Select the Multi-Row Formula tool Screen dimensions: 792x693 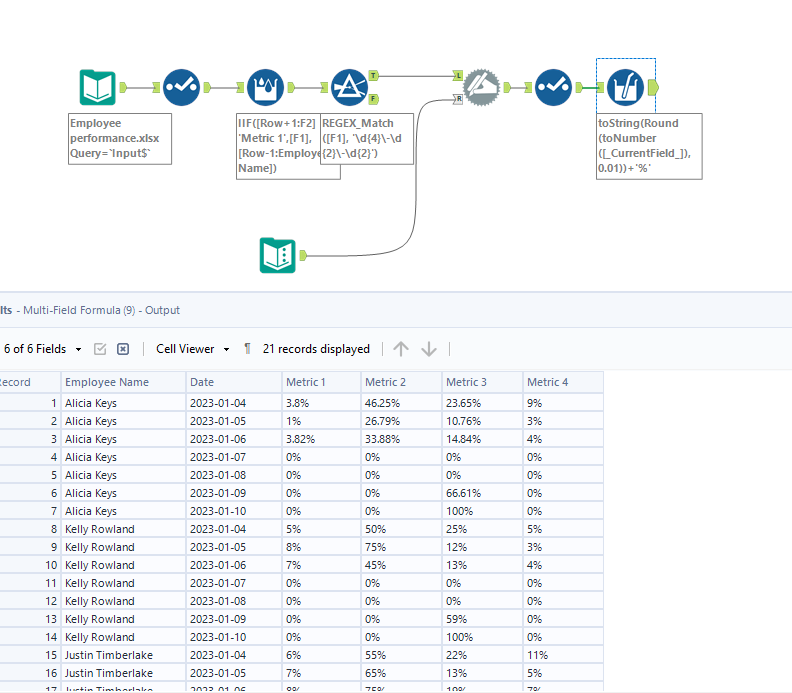[266, 87]
